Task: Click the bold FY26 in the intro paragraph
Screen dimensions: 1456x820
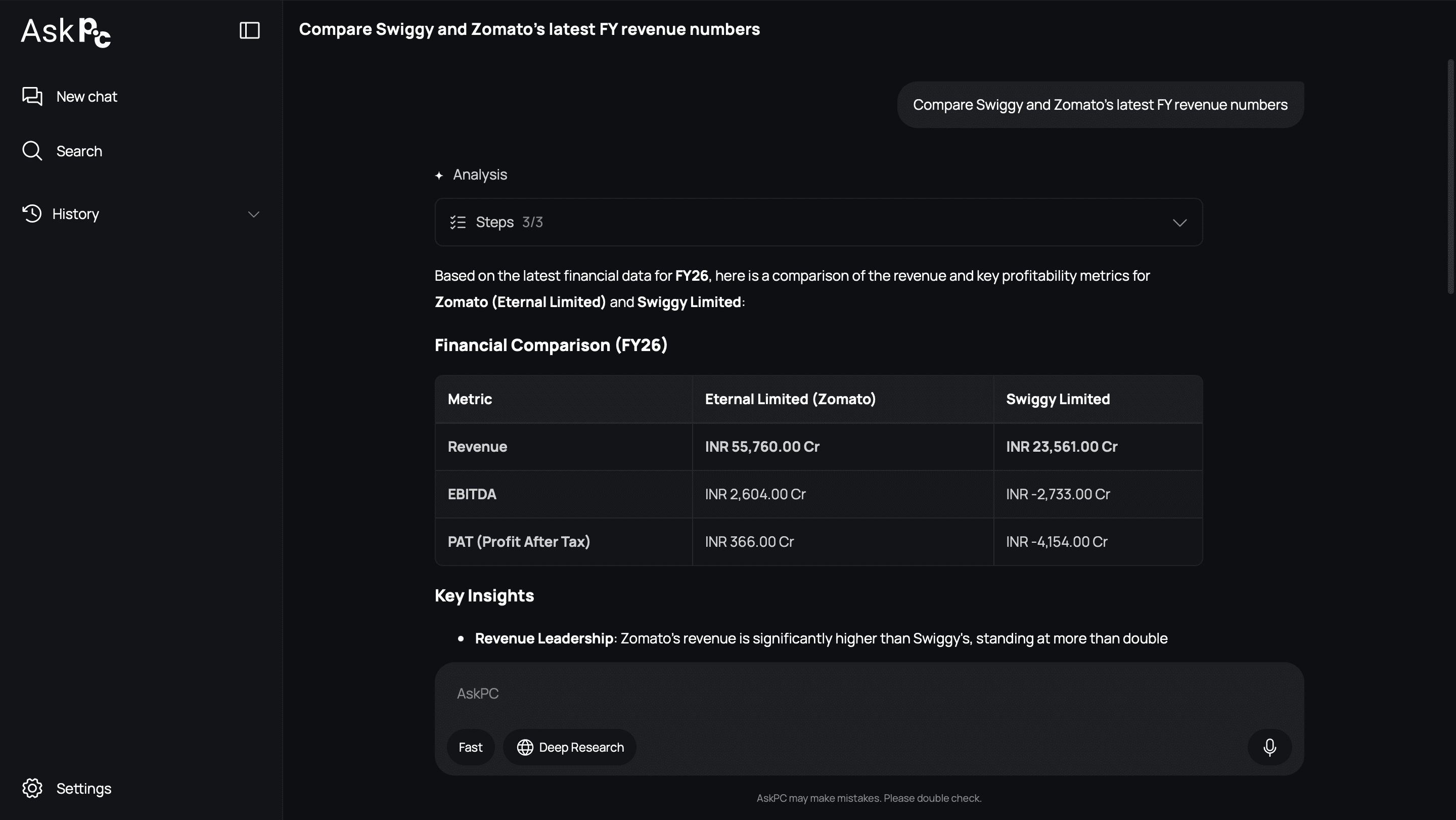Action: tap(691, 276)
